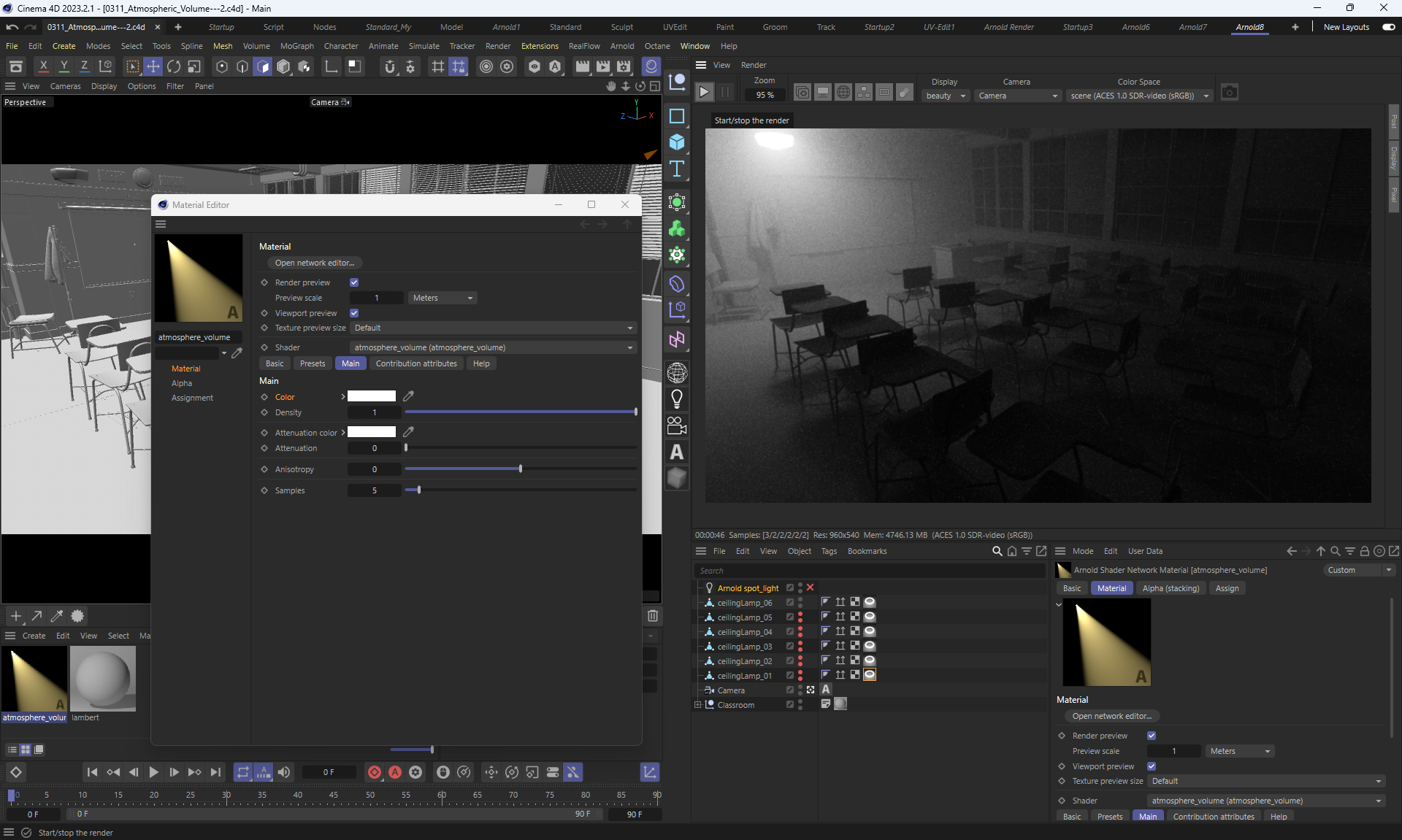Select the Move tool in top toolbar
This screenshot has width=1402, height=840.
(x=153, y=66)
